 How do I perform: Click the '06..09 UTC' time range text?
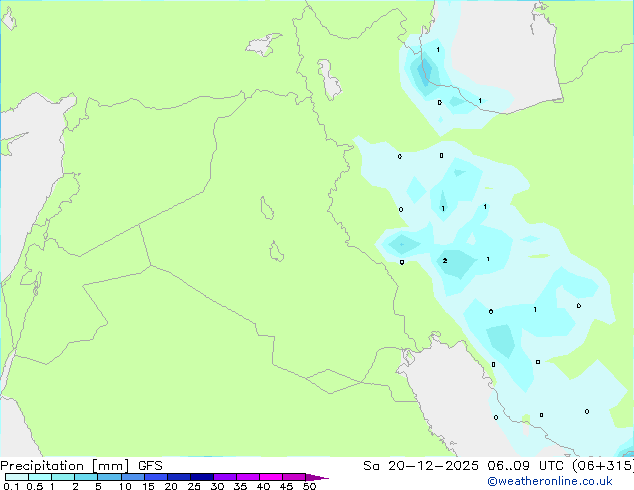click(x=525, y=466)
